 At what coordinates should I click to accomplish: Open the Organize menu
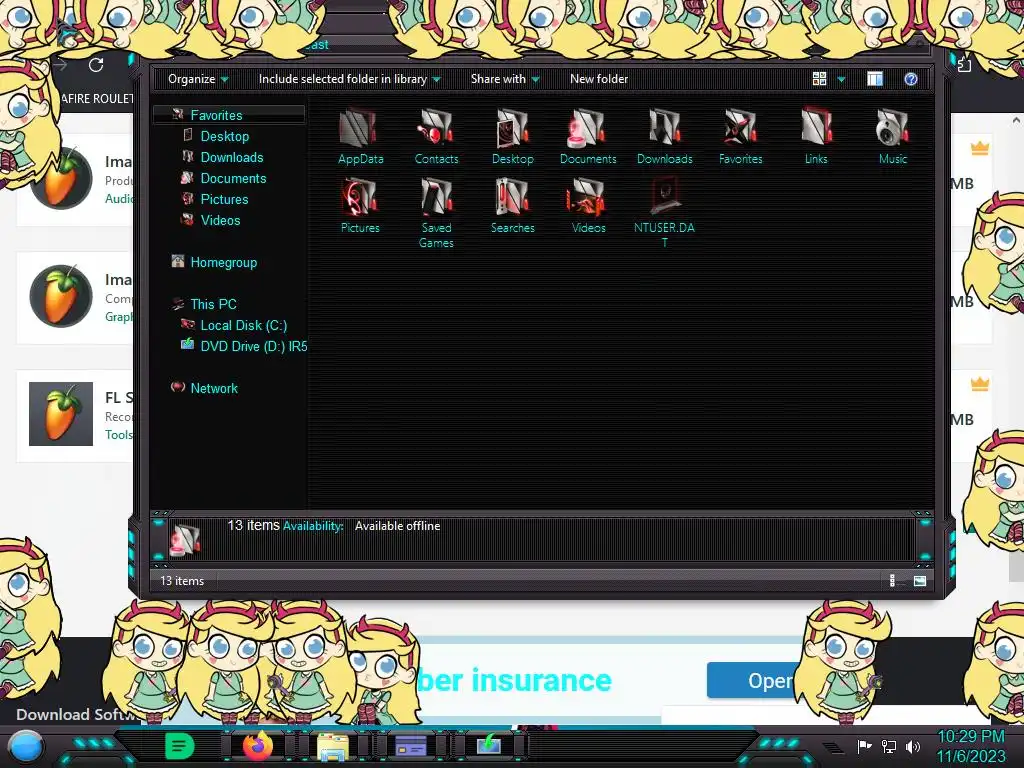click(x=198, y=79)
